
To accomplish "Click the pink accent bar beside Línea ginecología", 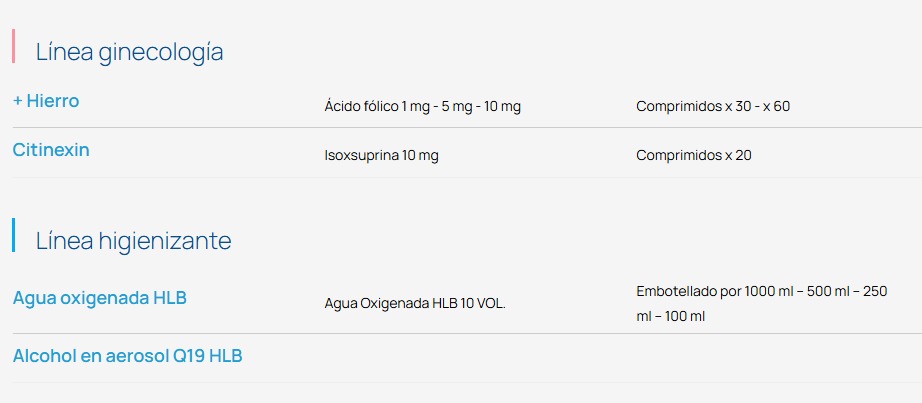I will pyautogui.click(x=14, y=46).
